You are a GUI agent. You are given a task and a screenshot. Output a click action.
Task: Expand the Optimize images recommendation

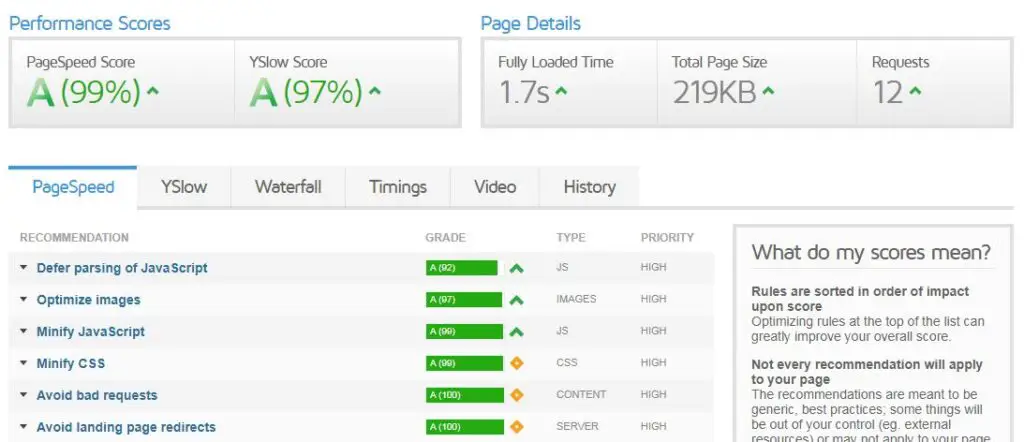pyautogui.click(x=24, y=300)
